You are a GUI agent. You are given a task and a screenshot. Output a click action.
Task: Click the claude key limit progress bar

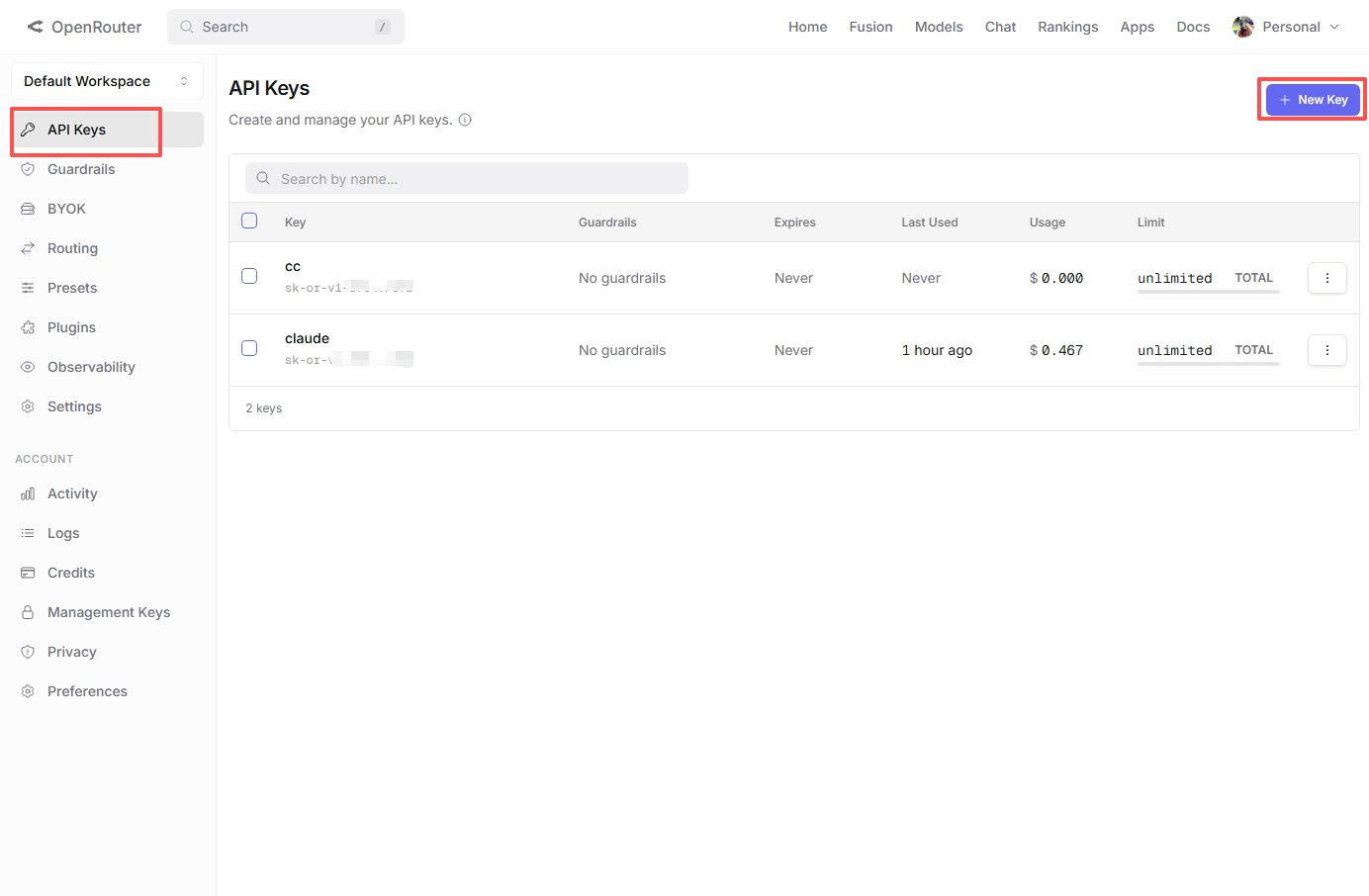(1209, 364)
